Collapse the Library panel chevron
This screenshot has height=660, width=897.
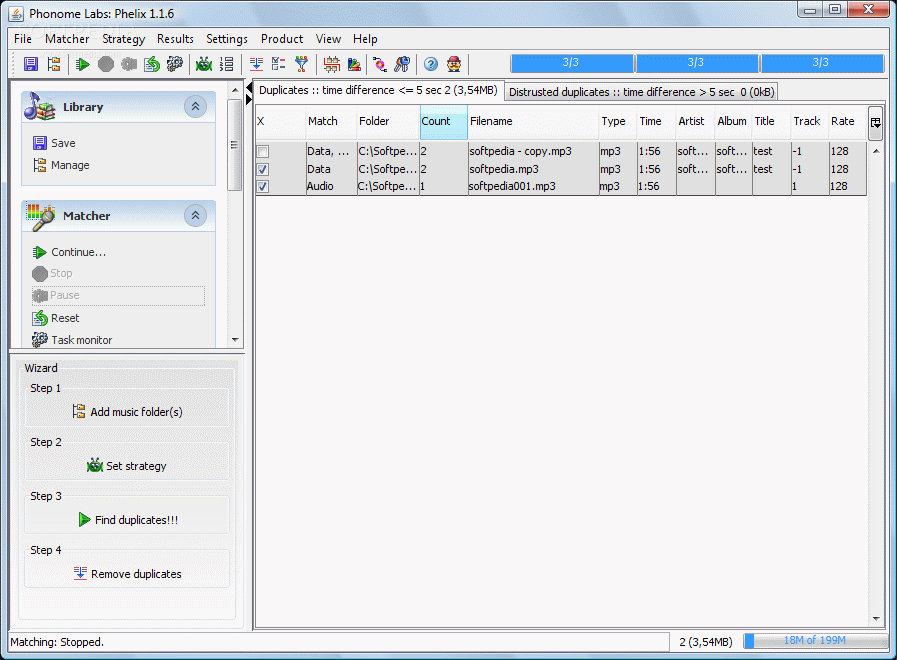click(195, 106)
